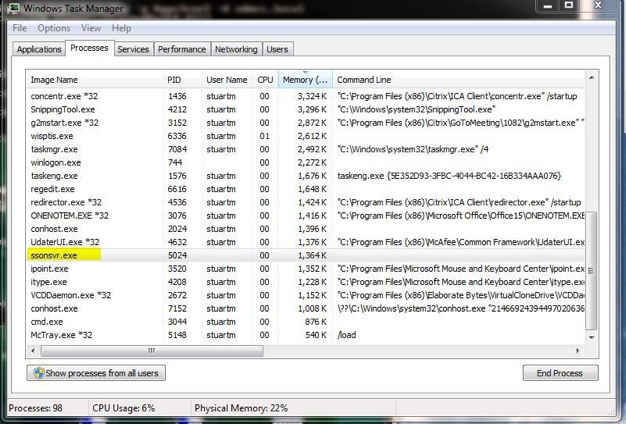Image resolution: width=626 pixels, height=424 pixels.
Task: Select the cmd.exe process
Action: pos(305,322)
